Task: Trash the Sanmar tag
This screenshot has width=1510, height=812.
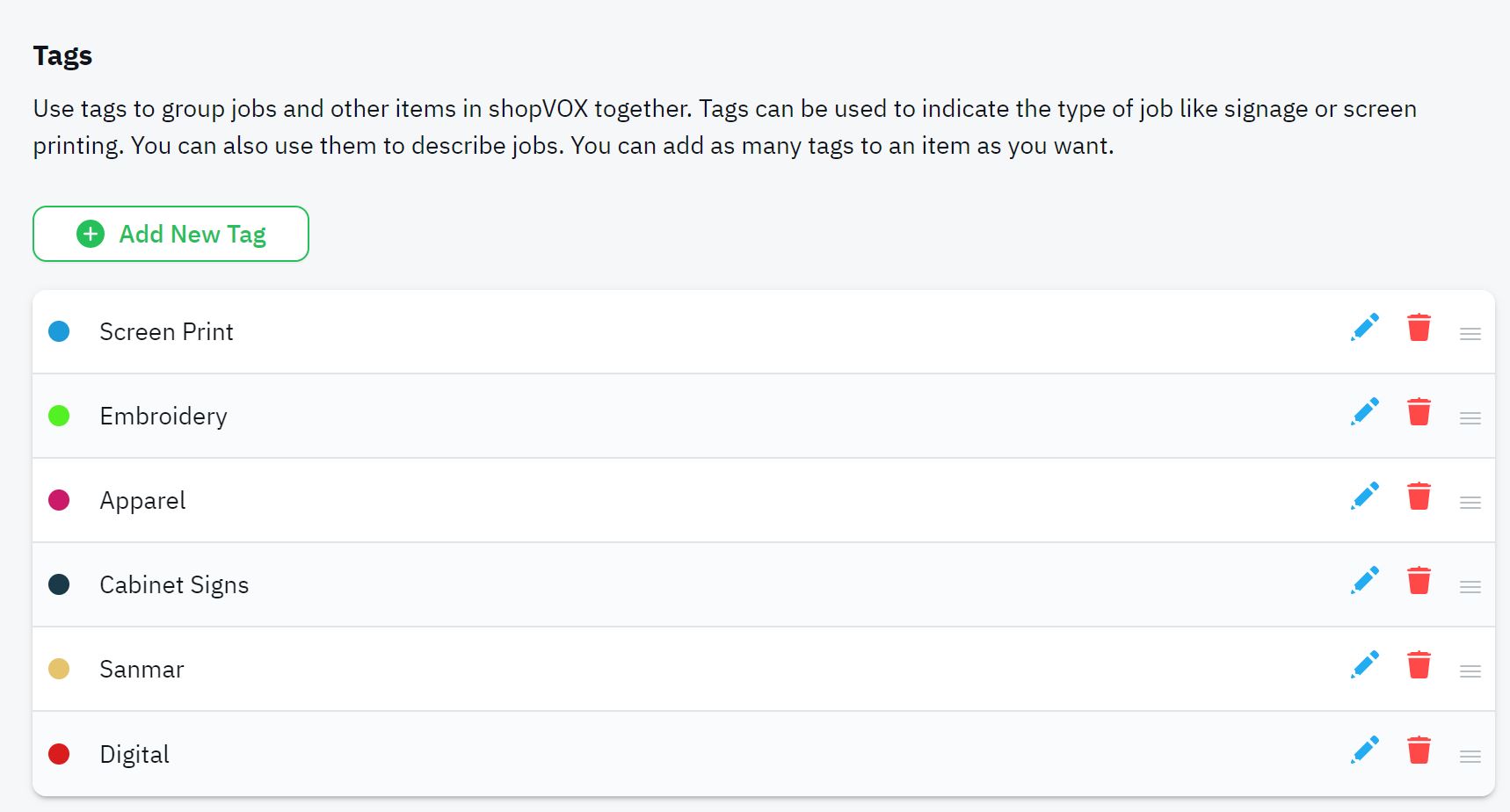Action: pyautogui.click(x=1419, y=664)
